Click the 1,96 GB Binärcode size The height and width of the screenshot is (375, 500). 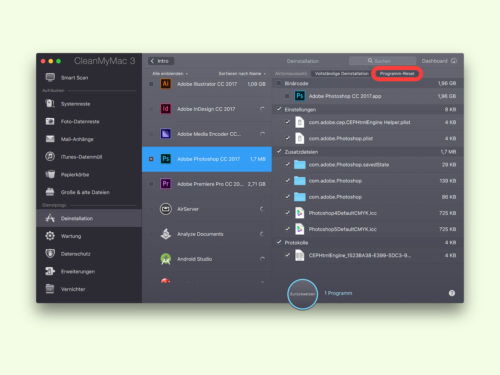(447, 83)
